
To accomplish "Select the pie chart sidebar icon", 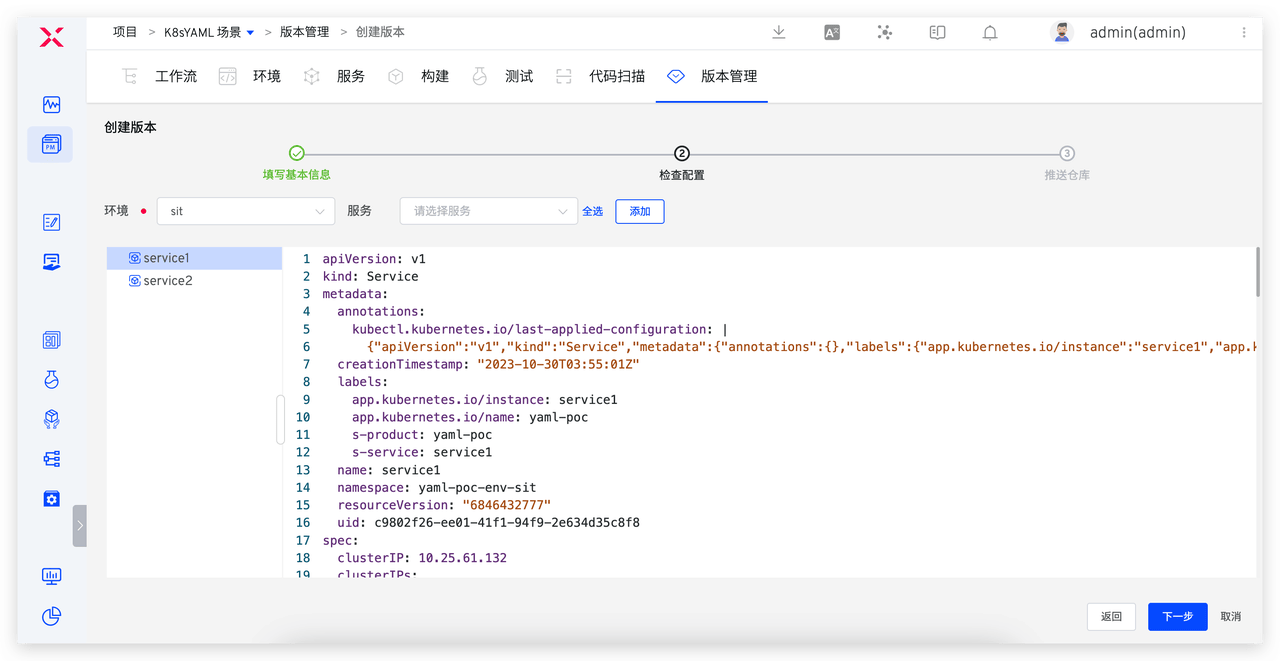I will pyautogui.click(x=51, y=616).
